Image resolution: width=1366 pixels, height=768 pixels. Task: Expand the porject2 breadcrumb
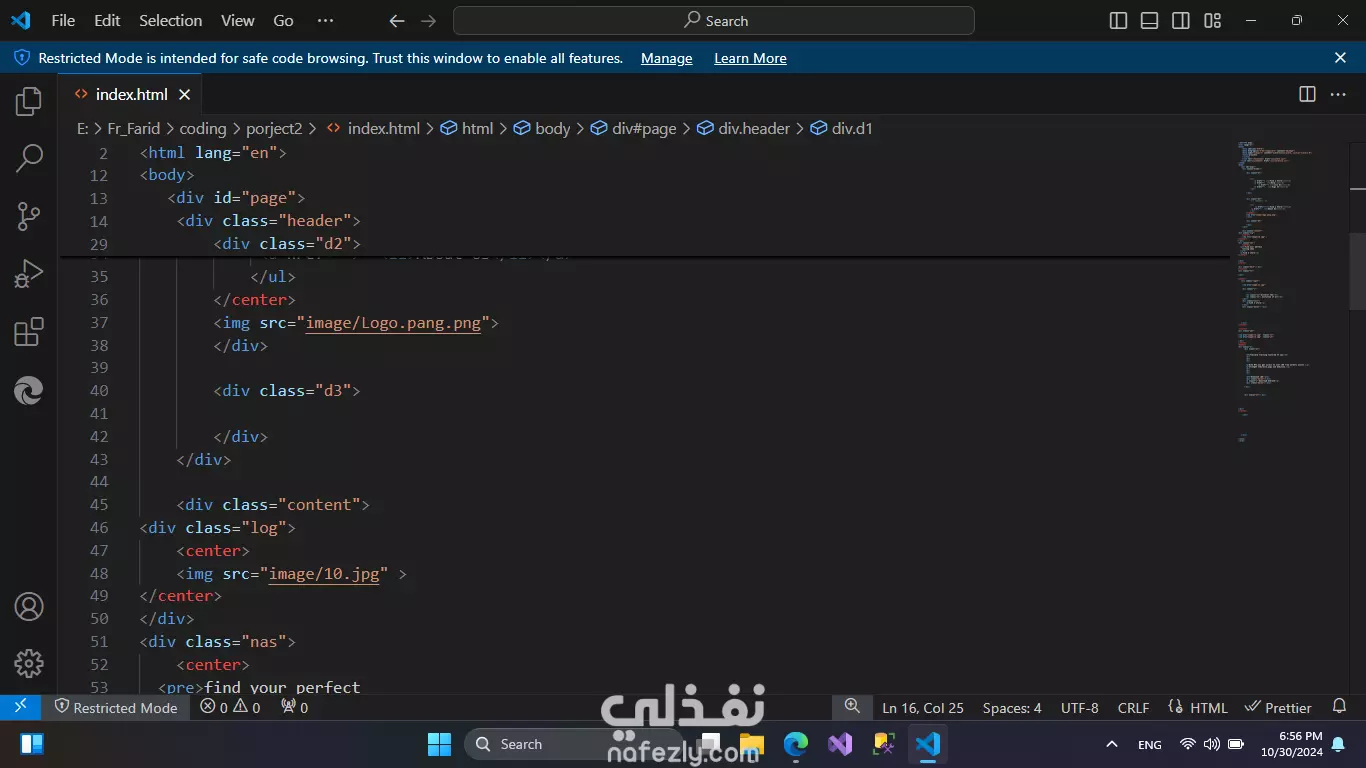(x=274, y=128)
